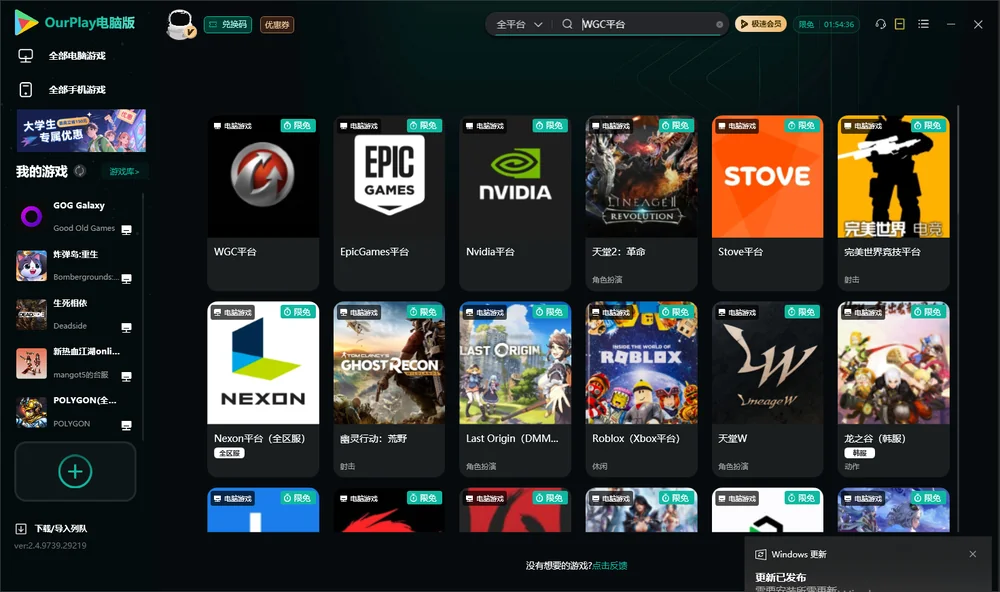Focus the search input field

pyautogui.click(x=645, y=24)
